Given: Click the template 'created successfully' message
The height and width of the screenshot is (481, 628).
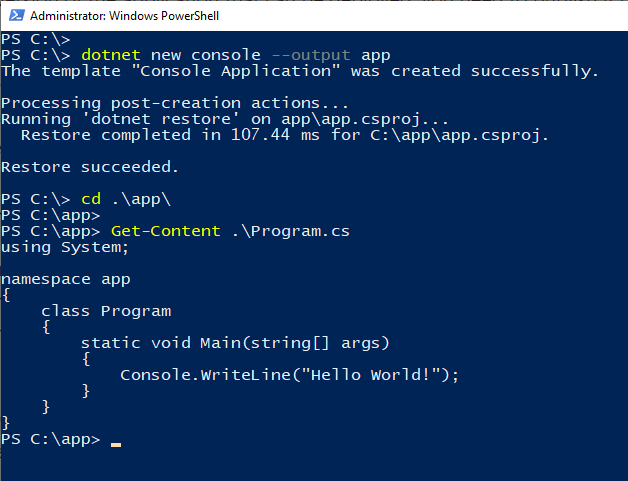Looking at the screenshot, I should point(300,71).
